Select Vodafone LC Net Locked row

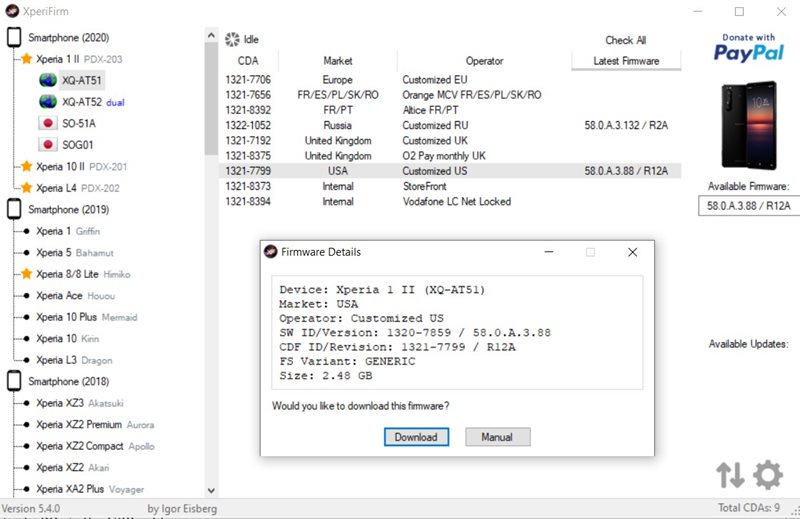pyautogui.click(x=450, y=202)
